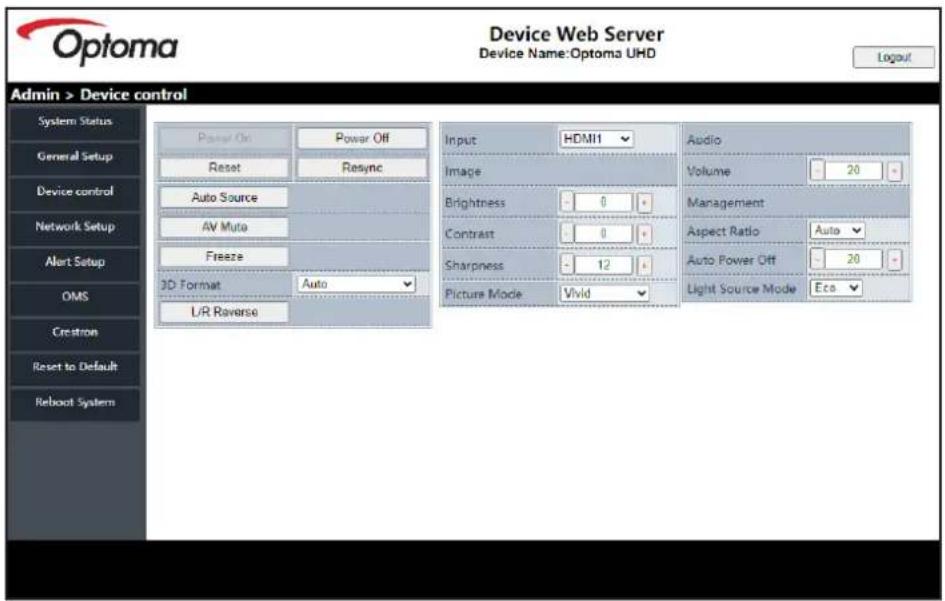Click the 'Device Web Server' title

click(x=576, y=34)
